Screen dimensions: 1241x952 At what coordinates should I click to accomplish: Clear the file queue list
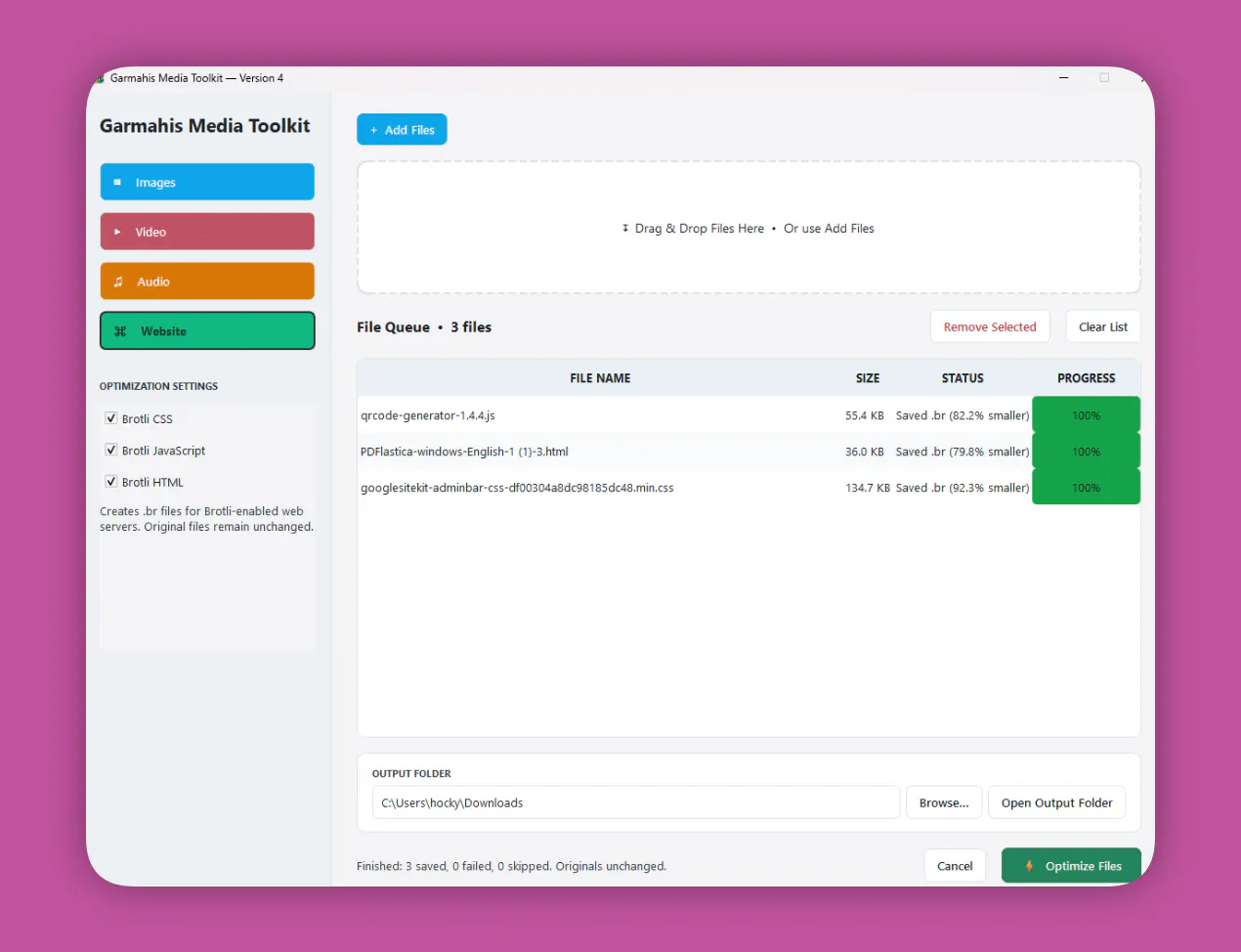pyautogui.click(x=1103, y=327)
